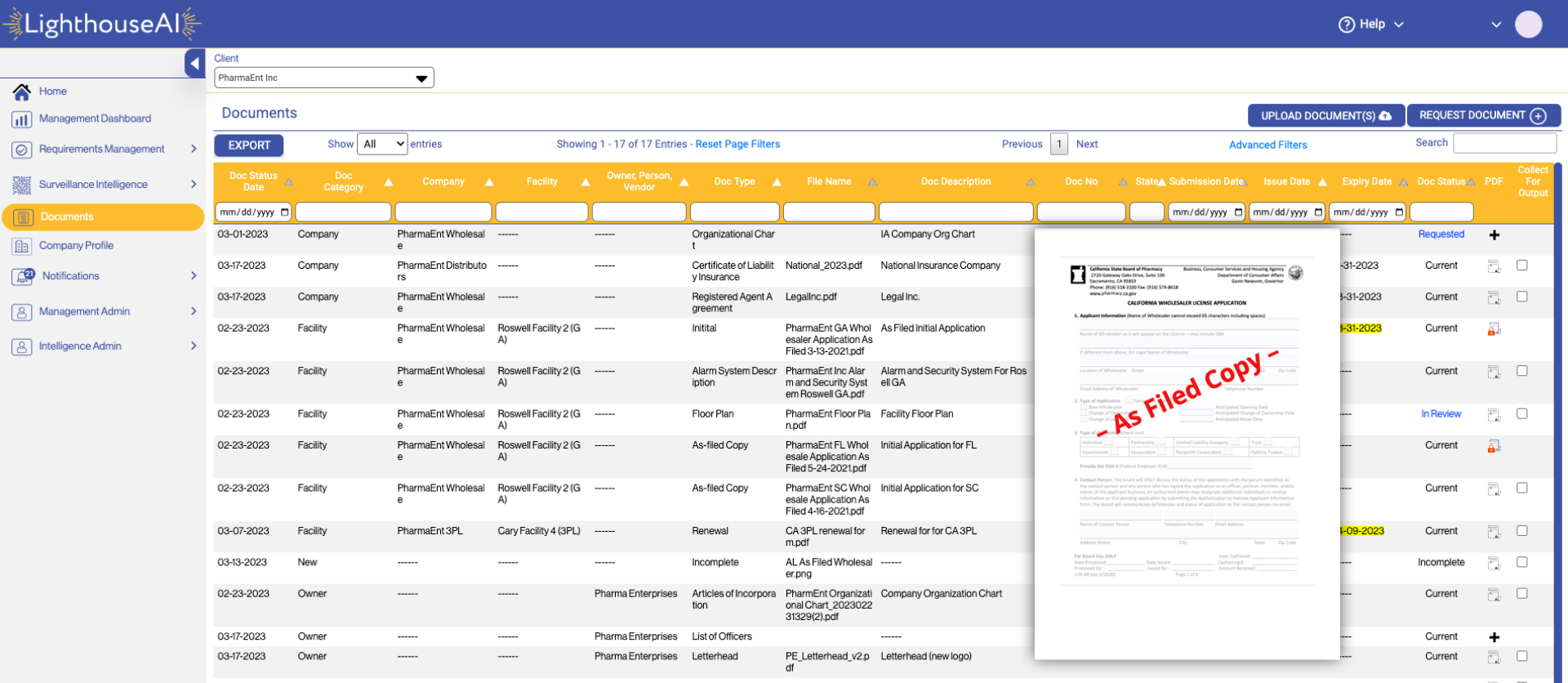Open the Advanced Filters link
Viewport: 1568px width, 683px height.
[1268, 145]
